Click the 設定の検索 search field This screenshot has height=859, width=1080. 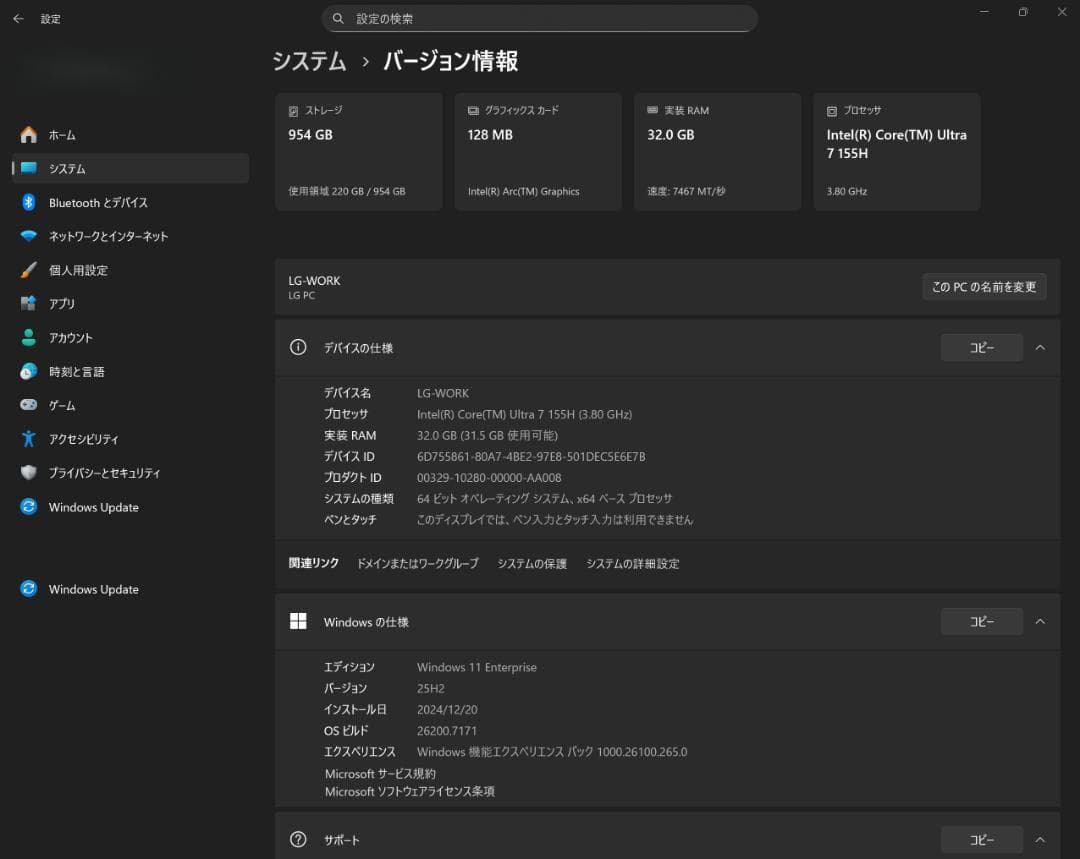[x=540, y=18]
